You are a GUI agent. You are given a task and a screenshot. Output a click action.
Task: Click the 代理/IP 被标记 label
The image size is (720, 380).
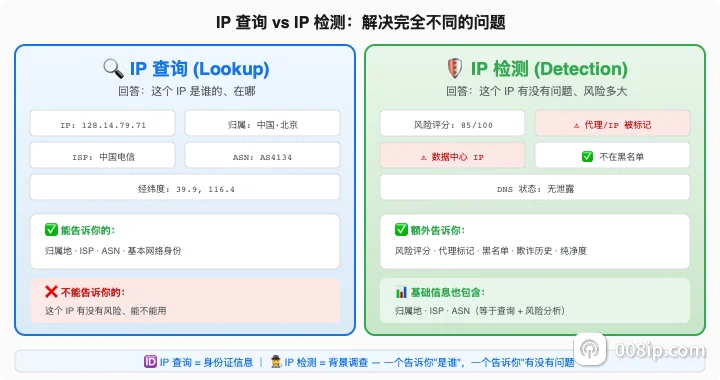618,125
